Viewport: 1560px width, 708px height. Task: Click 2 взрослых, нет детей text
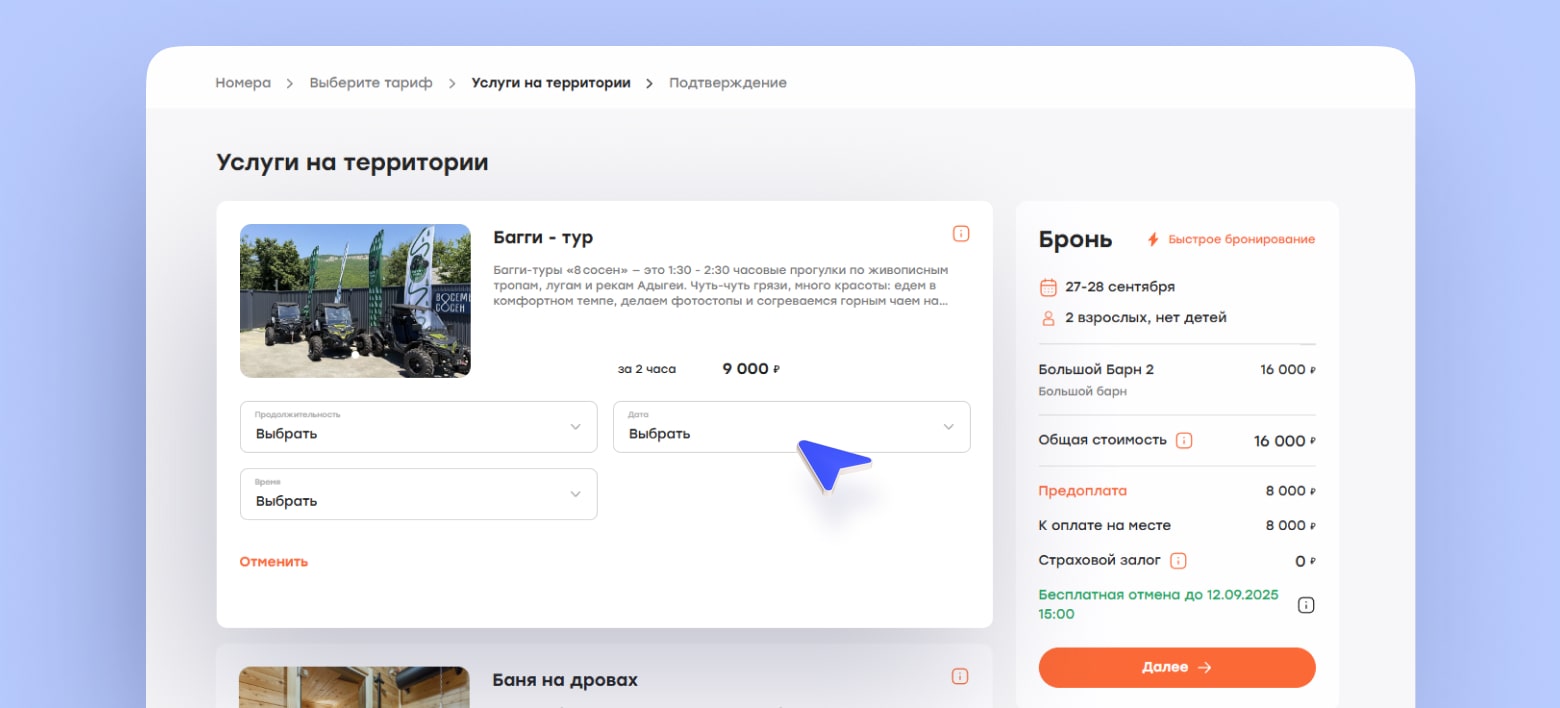tap(1146, 318)
